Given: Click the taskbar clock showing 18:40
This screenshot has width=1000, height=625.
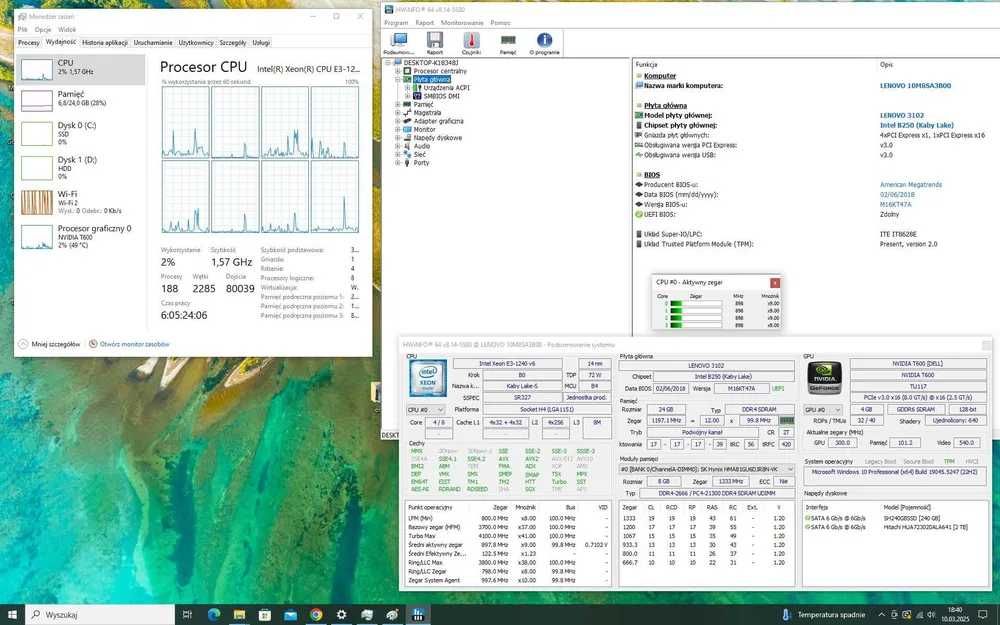Looking at the screenshot, I should point(955,615).
